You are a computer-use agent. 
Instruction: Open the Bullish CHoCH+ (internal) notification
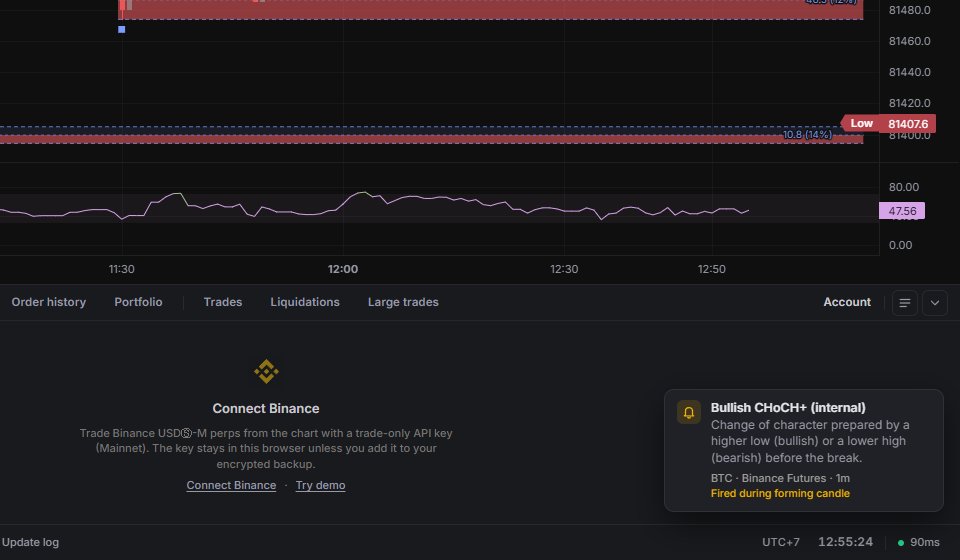pyautogui.click(x=804, y=450)
